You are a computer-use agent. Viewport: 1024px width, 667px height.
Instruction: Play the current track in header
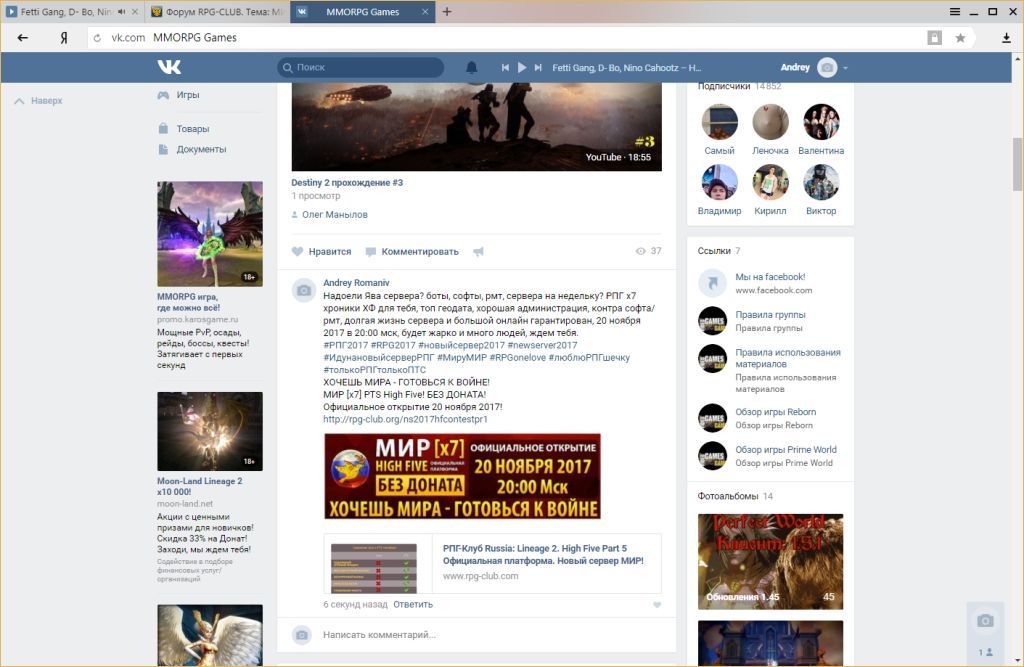tap(522, 67)
